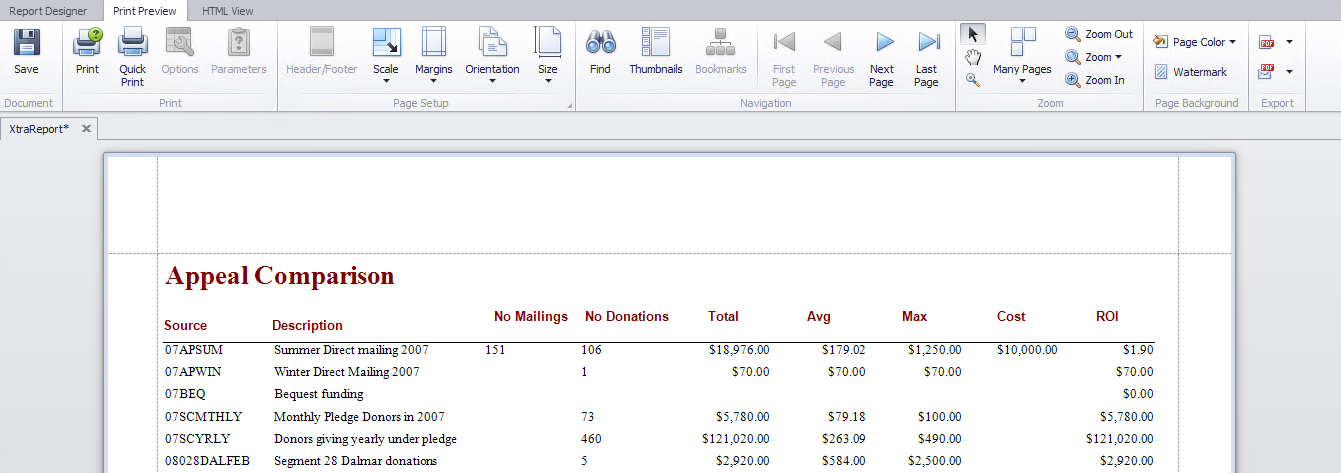This screenshot has height=473, width=1341.
Task: Open the Page Color dropdown
Action: tap(1194, 42)
